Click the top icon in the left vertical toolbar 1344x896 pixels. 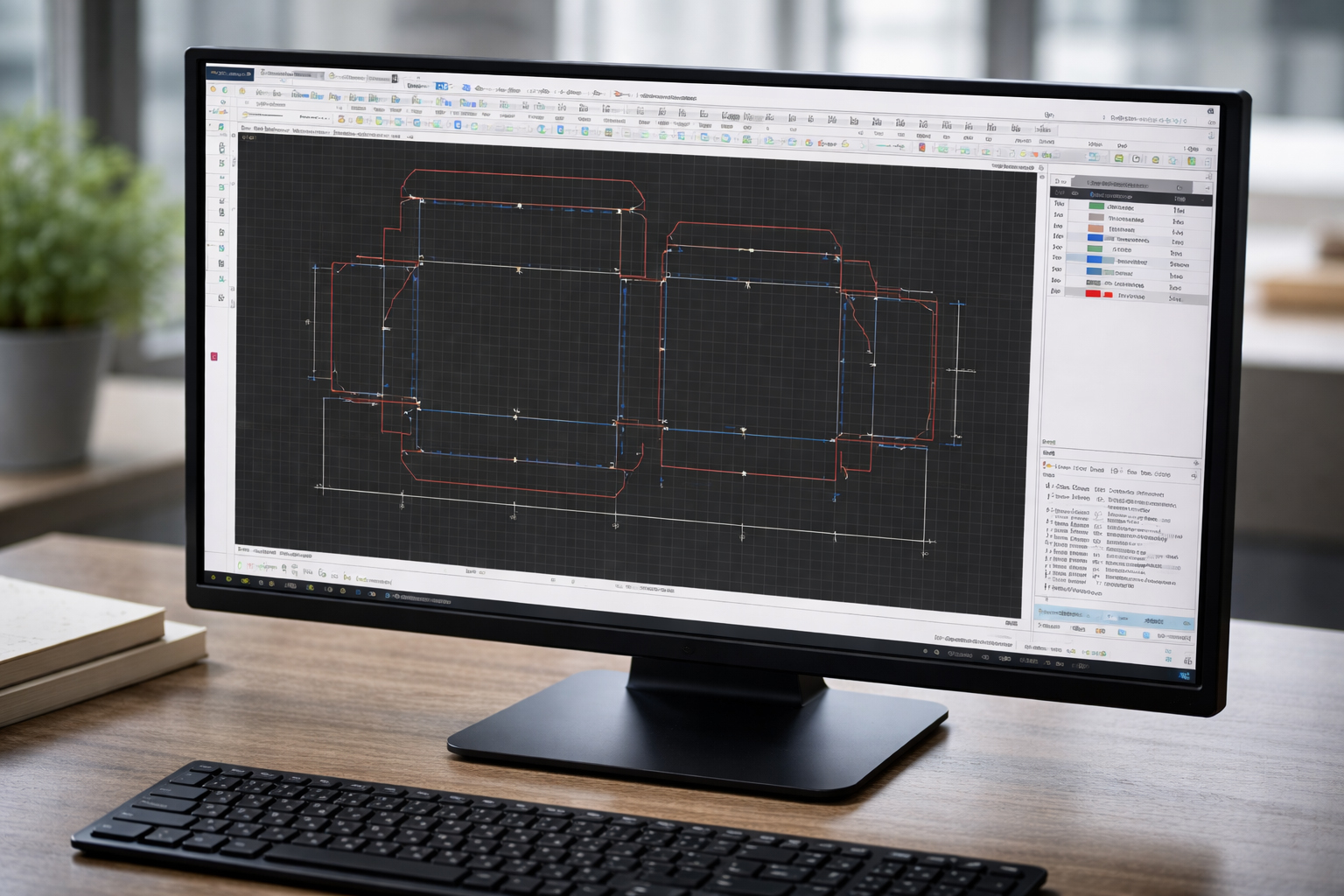coord(222,128)
